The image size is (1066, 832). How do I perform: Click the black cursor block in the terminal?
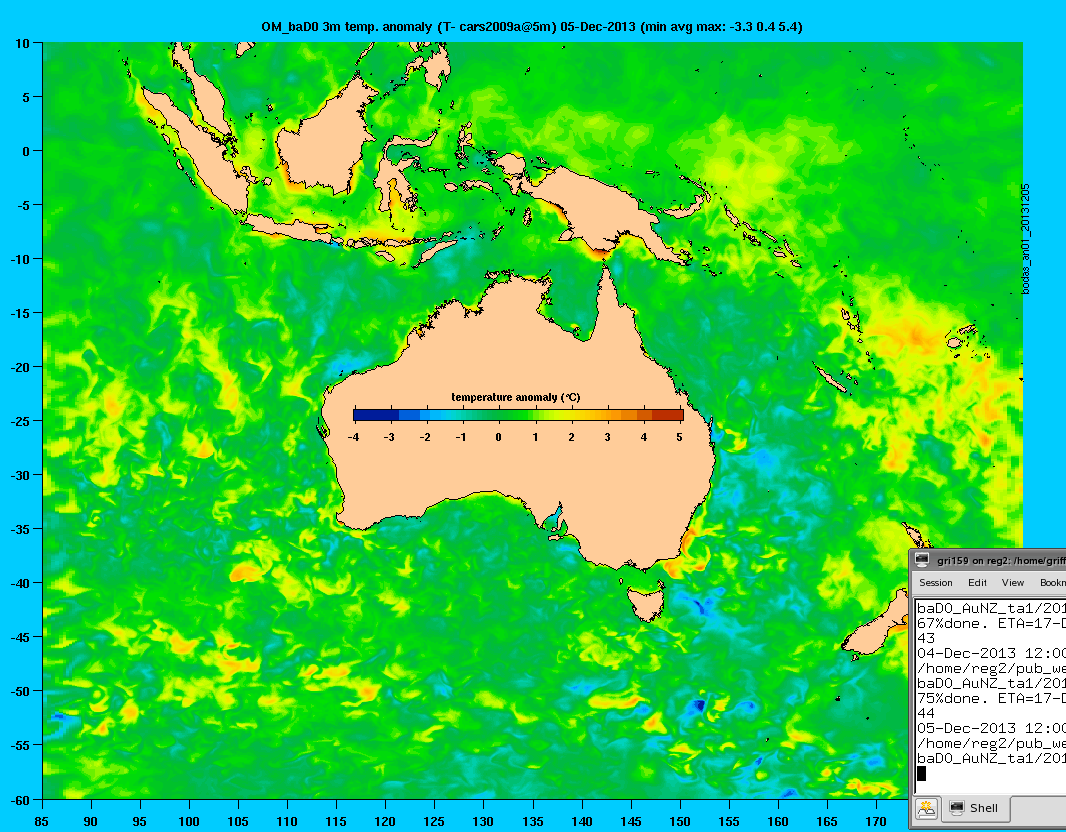click(x=921, y=774)
